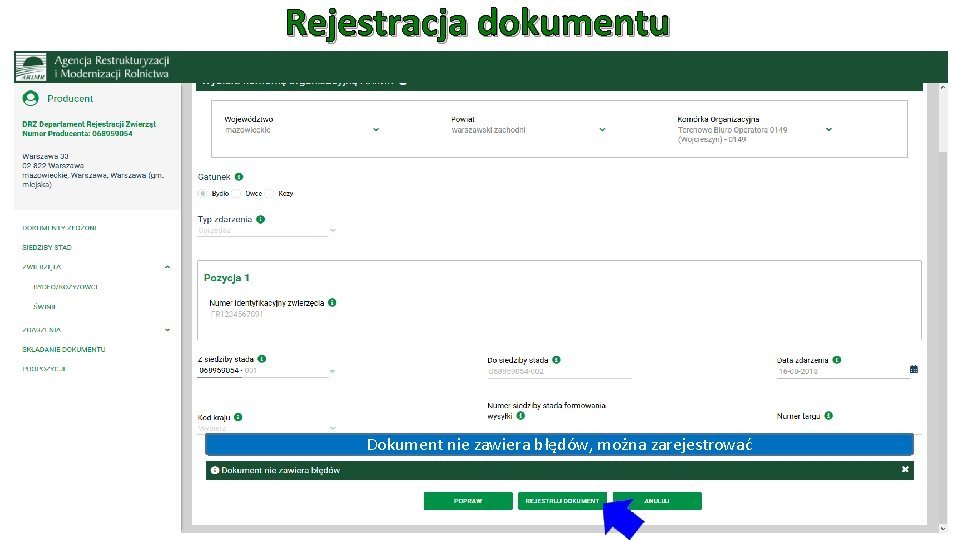The height and width of the screenshot is (540, 960).
Task: Open the Producent user profile icon
Action: (x=31, y=98)
